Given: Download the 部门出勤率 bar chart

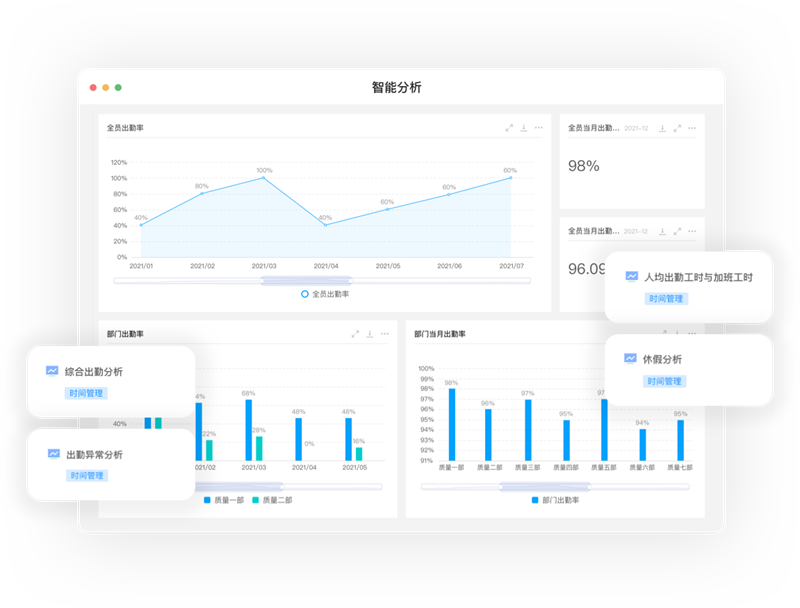Looking at the screenshot, I should coord(370,334).
